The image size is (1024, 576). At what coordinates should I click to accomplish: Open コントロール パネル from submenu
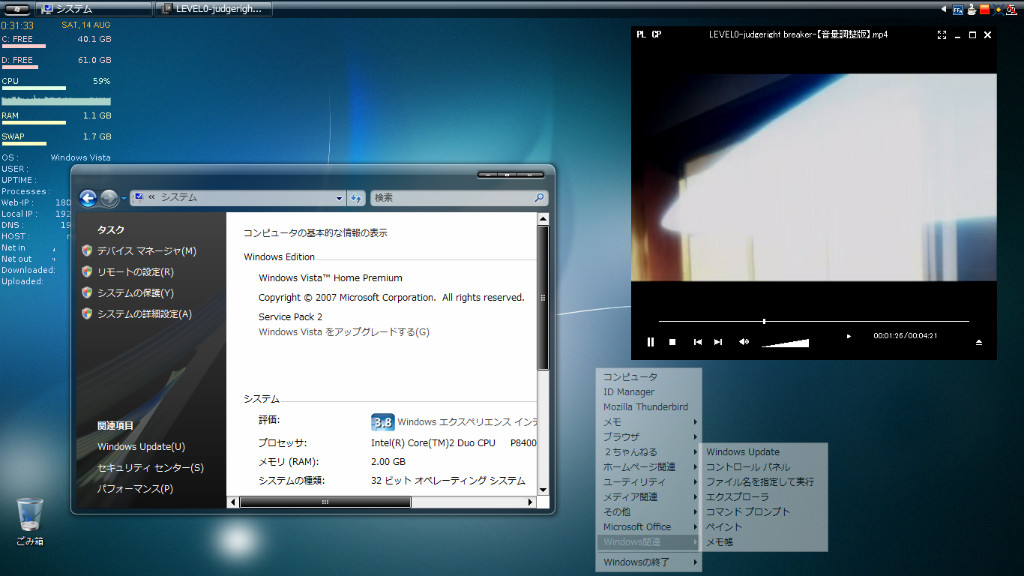(x=763, y=467)
